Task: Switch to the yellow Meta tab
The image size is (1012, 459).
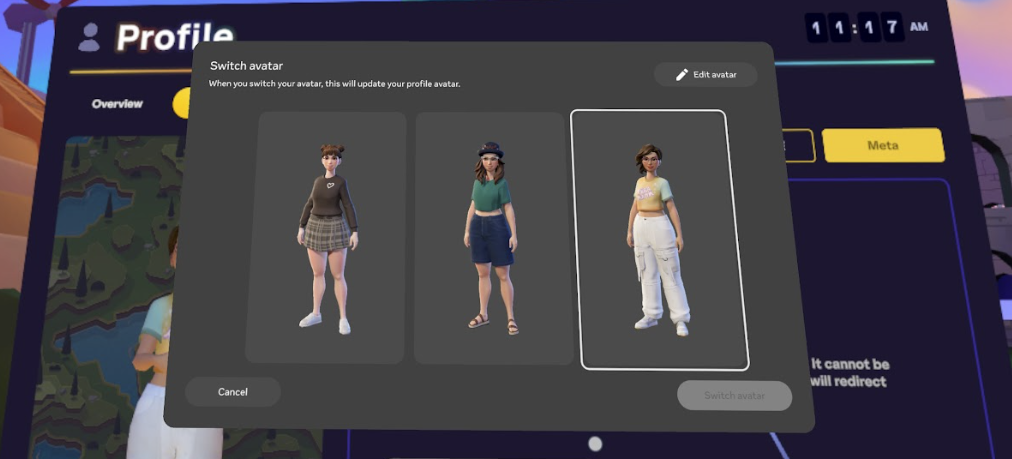Action: pos(882,145)
